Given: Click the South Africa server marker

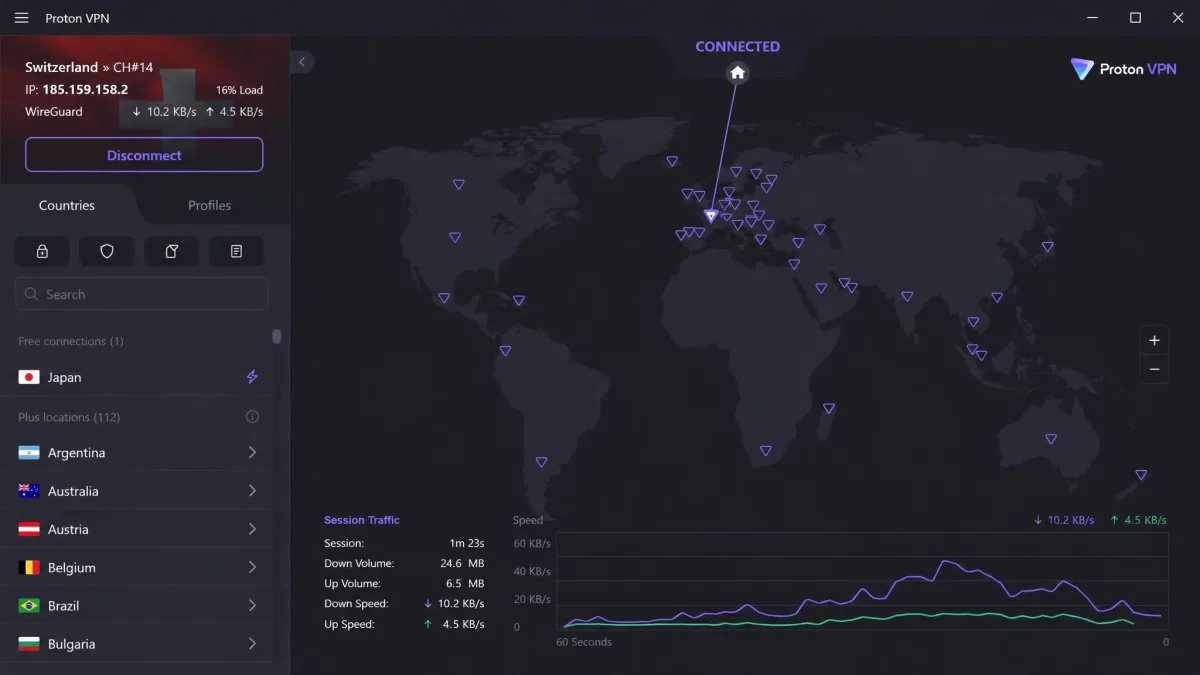Looking at the screenshot, I should [766, 451].
